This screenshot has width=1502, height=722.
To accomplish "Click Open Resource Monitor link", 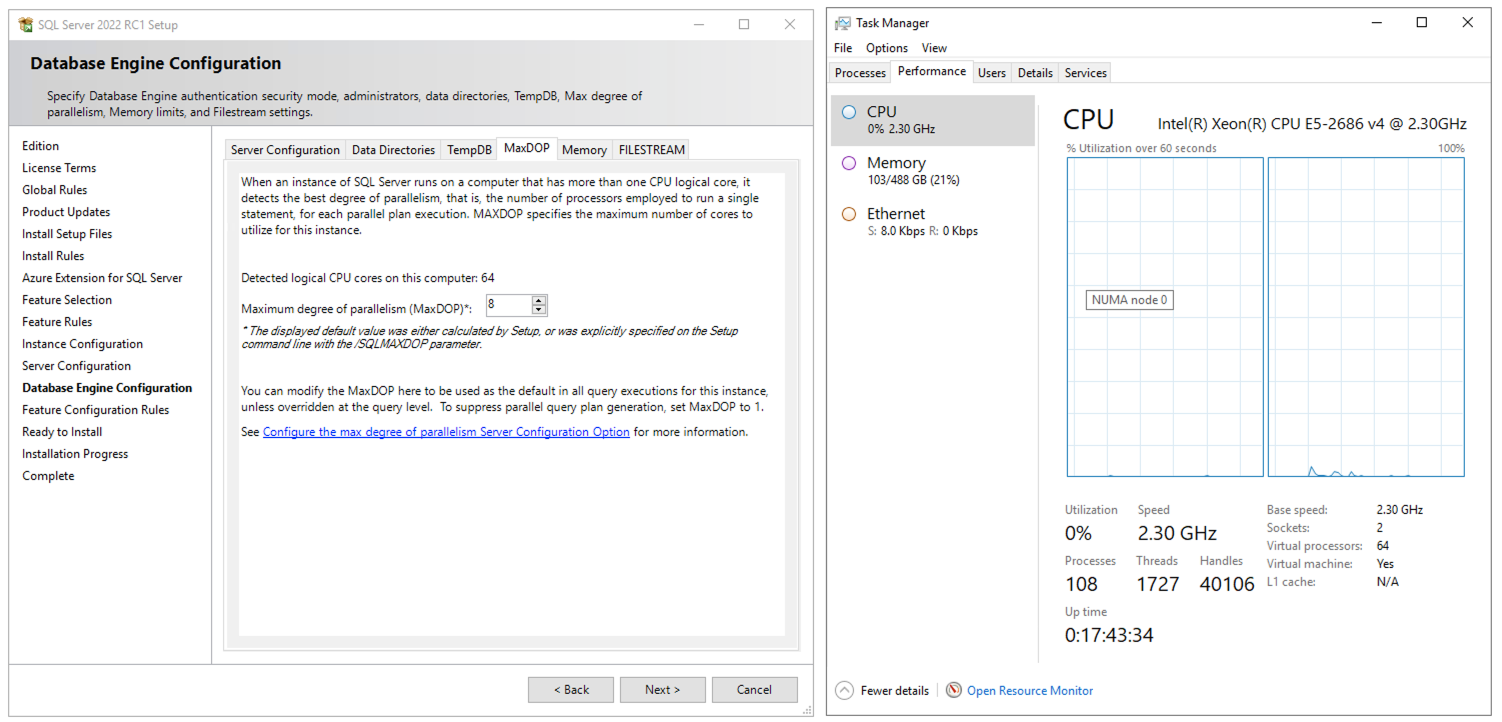I will 1030,691.
